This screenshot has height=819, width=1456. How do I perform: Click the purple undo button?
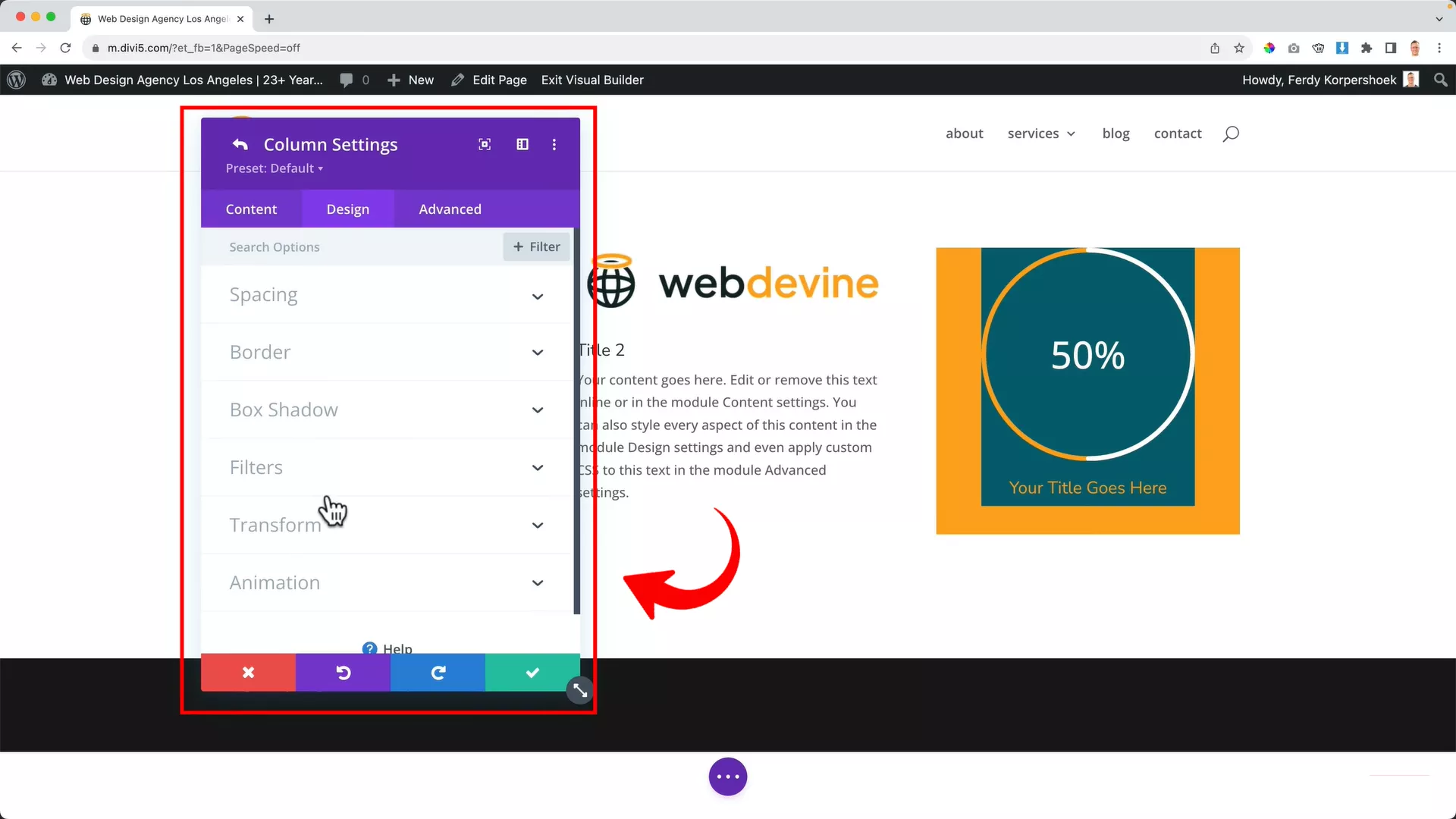point(343,673)
